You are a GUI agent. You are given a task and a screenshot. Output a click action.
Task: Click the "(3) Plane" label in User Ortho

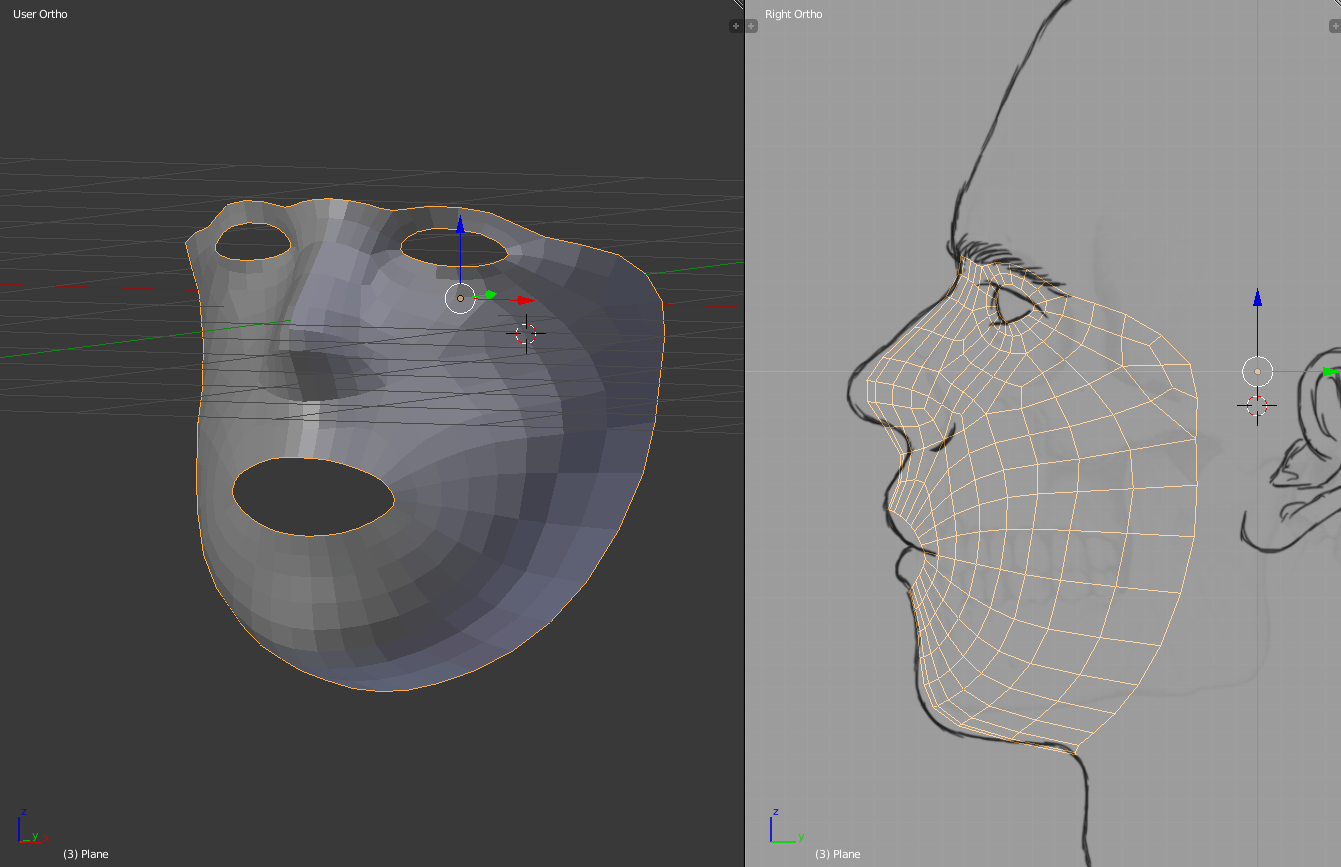[x=85, y=854]
